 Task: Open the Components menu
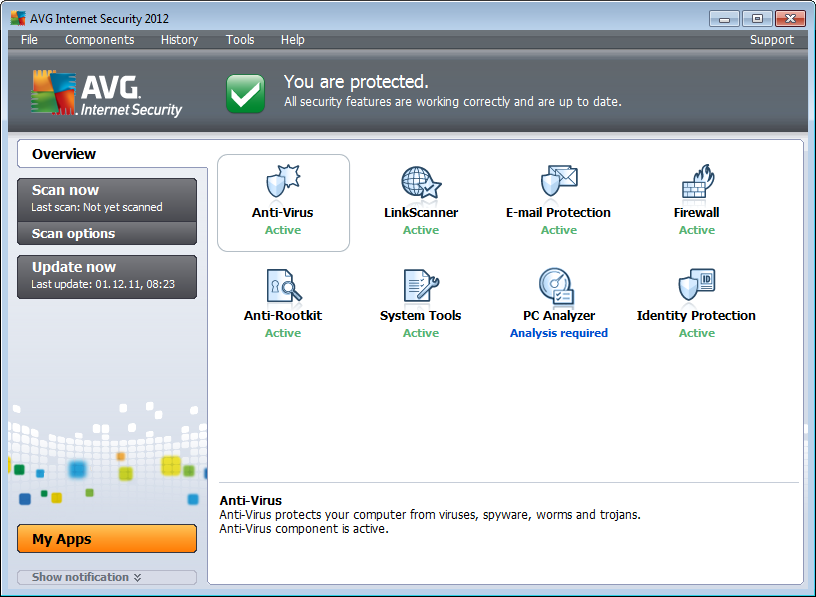(x=99, y=40)
